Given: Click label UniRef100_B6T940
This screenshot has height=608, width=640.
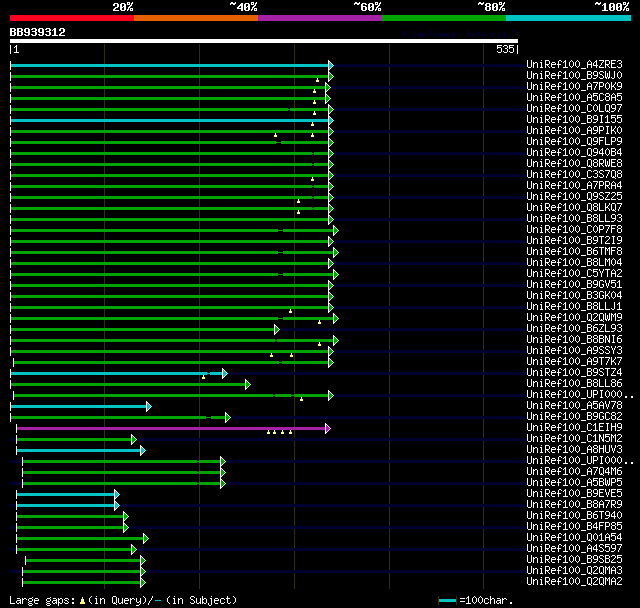Looking at the screenshot, I should [574, 516].
